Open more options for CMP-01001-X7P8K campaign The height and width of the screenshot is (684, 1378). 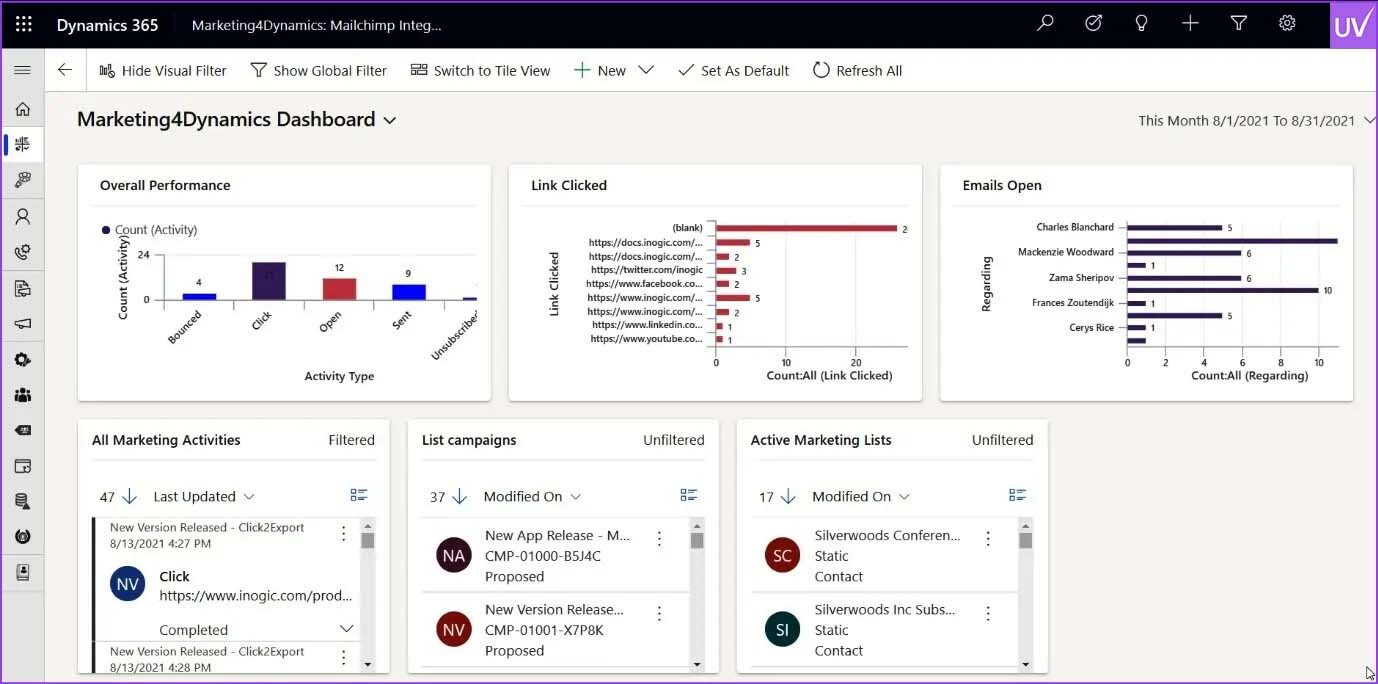click(x=659, y=613)
